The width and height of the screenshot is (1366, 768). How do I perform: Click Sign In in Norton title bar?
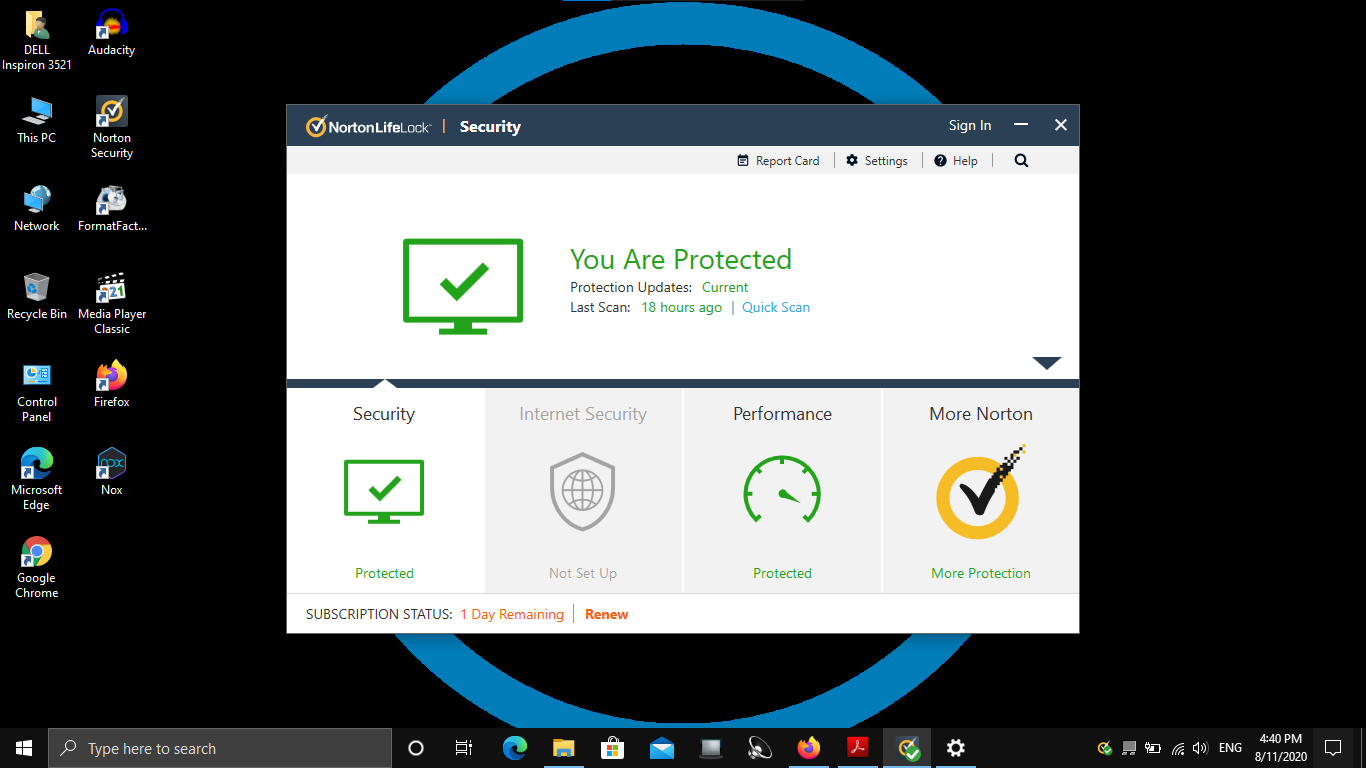point(970,125)
